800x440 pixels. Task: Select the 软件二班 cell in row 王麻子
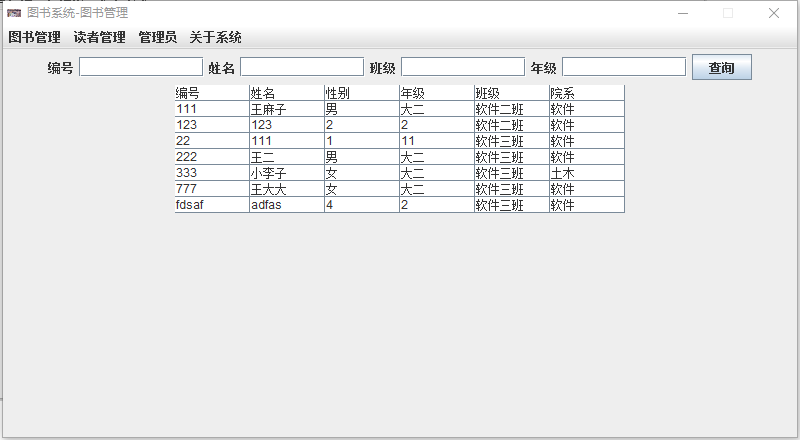tap(512, 109)
